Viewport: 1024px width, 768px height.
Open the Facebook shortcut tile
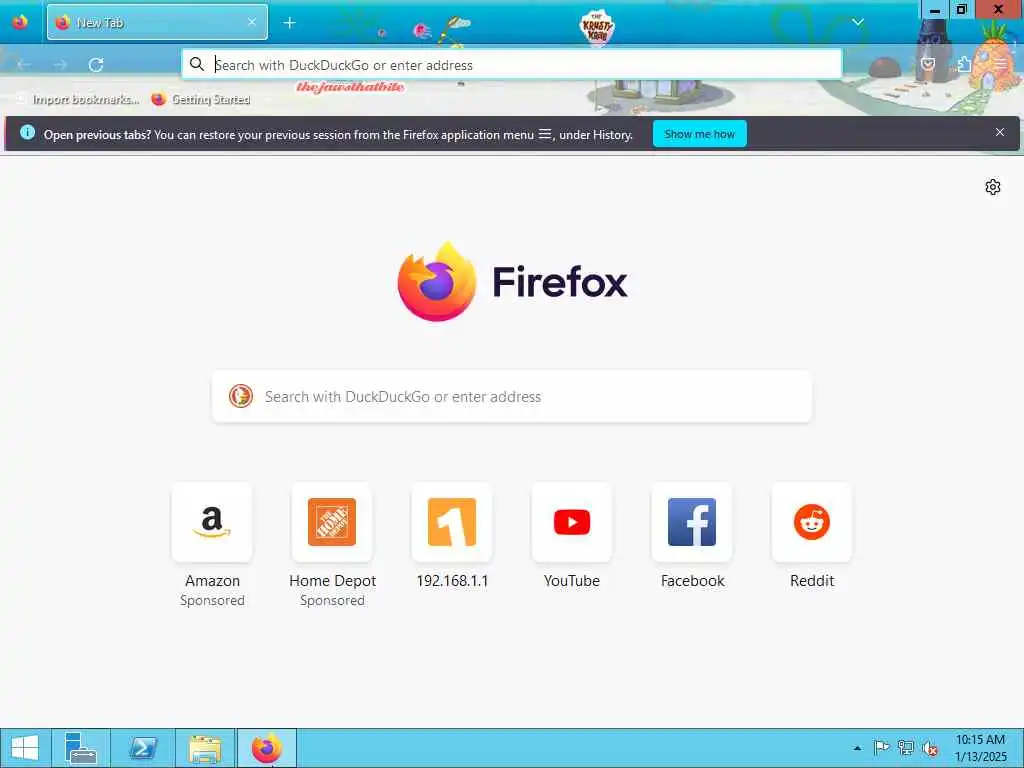[x=692, y=522]
